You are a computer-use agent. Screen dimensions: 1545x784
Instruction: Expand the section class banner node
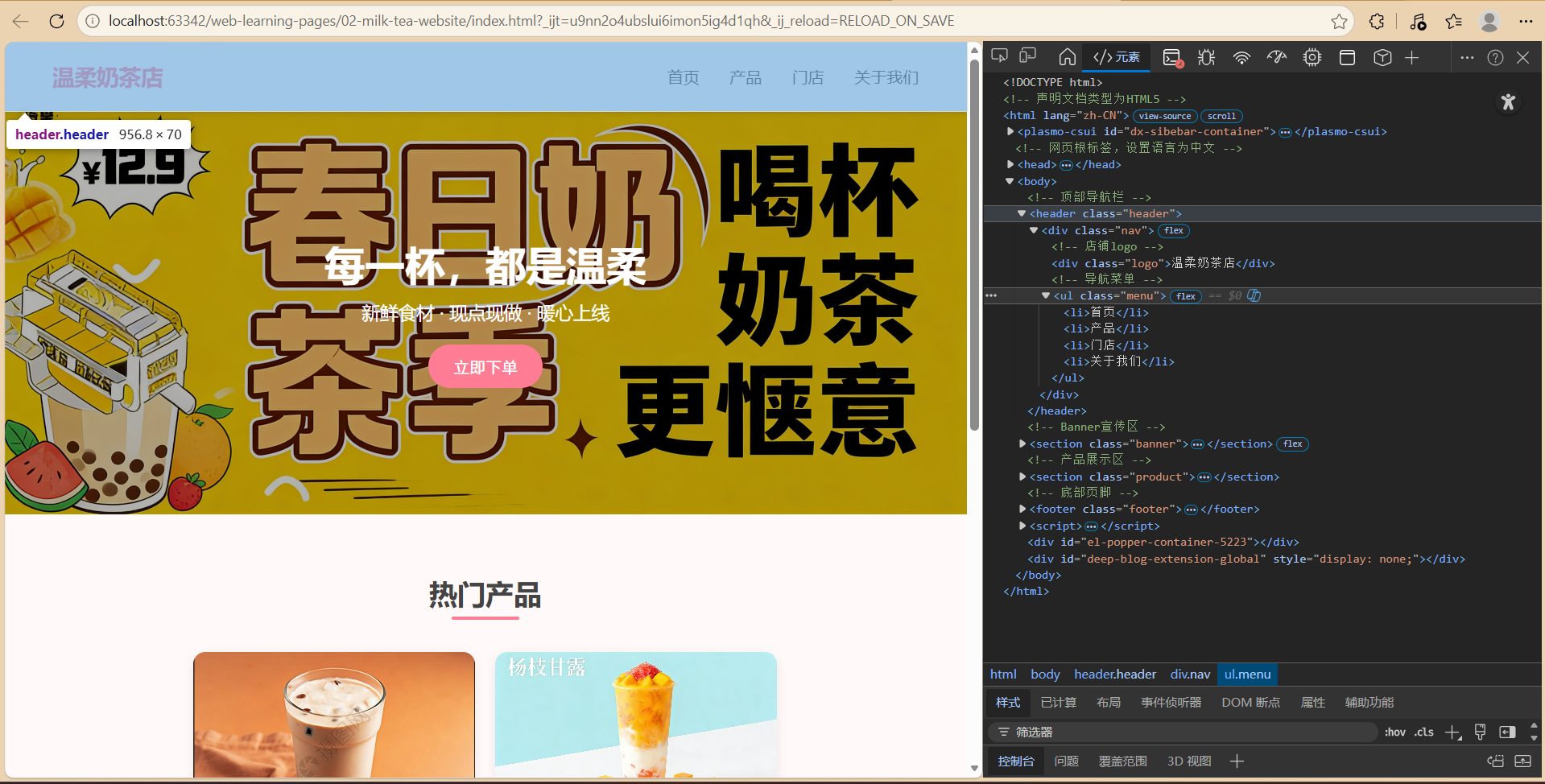(x=1022, y=444)
